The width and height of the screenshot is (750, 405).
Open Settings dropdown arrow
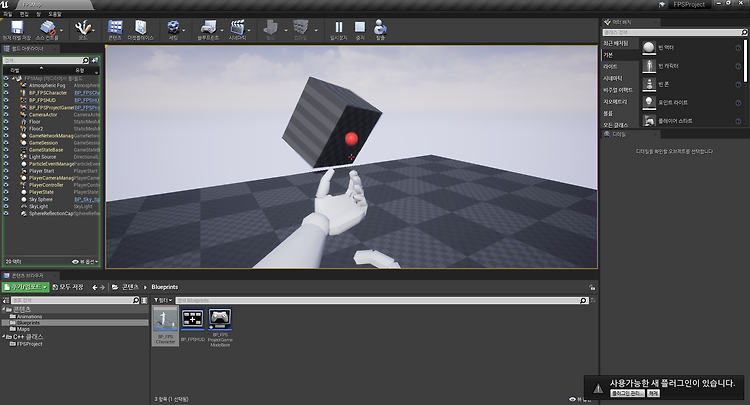(x=184, y=30)
